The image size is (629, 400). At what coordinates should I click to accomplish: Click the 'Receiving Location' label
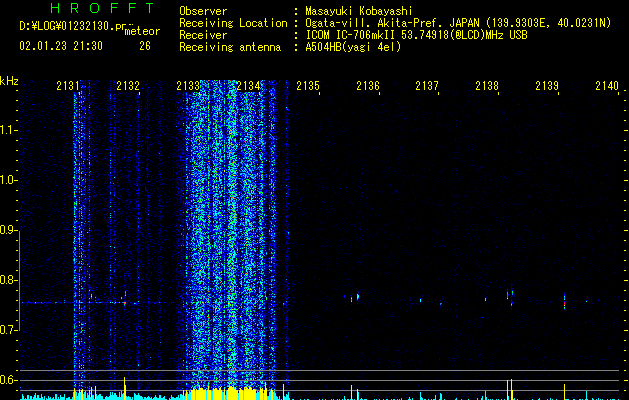(x=233, y=23)
